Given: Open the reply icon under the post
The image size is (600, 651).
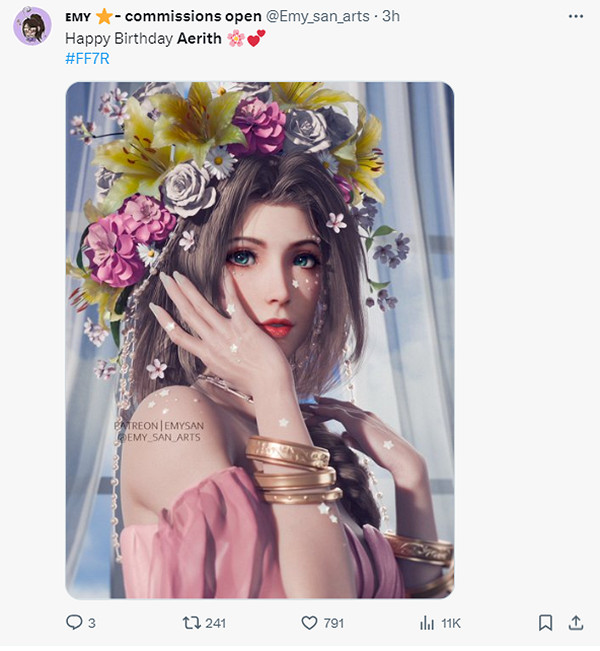Looking at the screenshot, I should (x=74, y=623).
